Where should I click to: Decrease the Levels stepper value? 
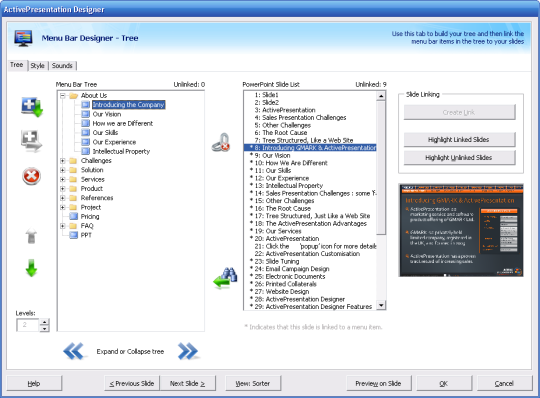coord(44,328)
